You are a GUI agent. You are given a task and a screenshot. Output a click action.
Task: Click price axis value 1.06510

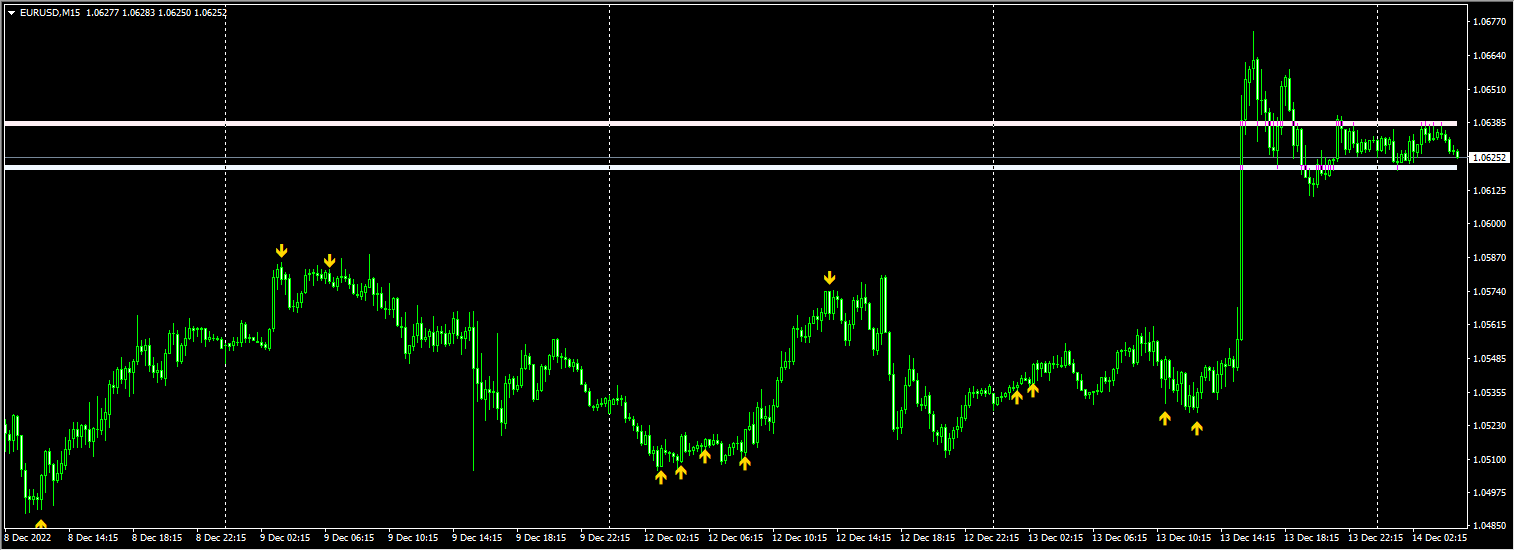coord(1490,89)
